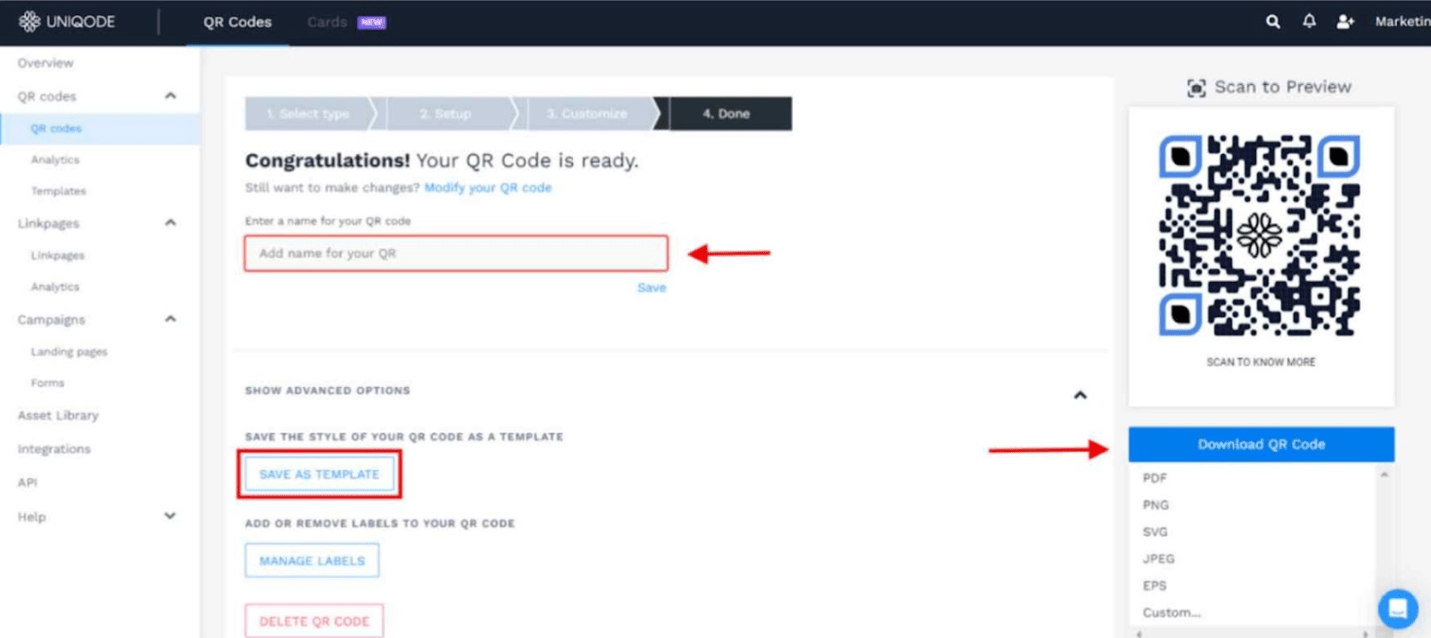This screenshot has height=638, width=1431.
Task: Click the add user icon
Action: point(1345,21)
